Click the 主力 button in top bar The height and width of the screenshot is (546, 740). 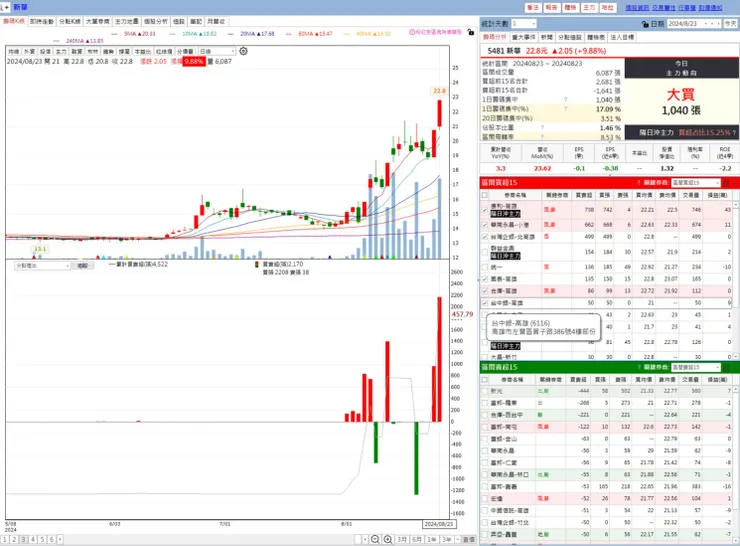point(589,8)
